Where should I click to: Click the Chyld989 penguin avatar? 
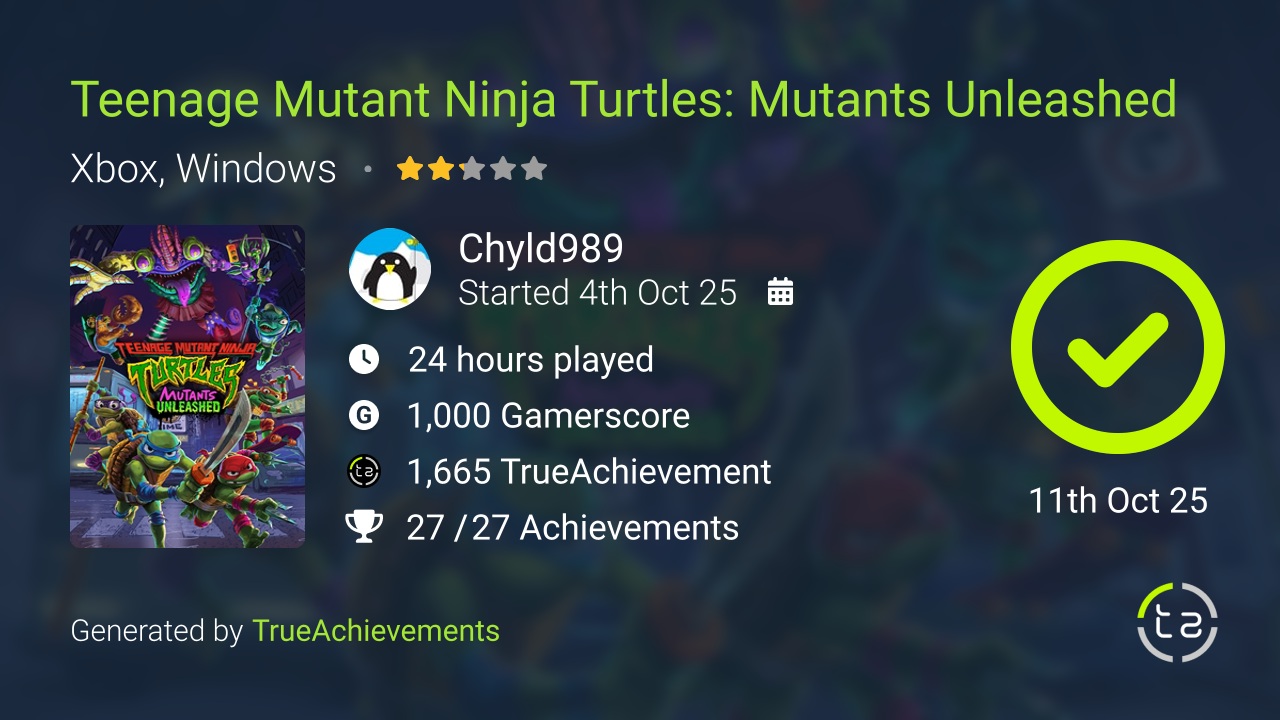390,269
